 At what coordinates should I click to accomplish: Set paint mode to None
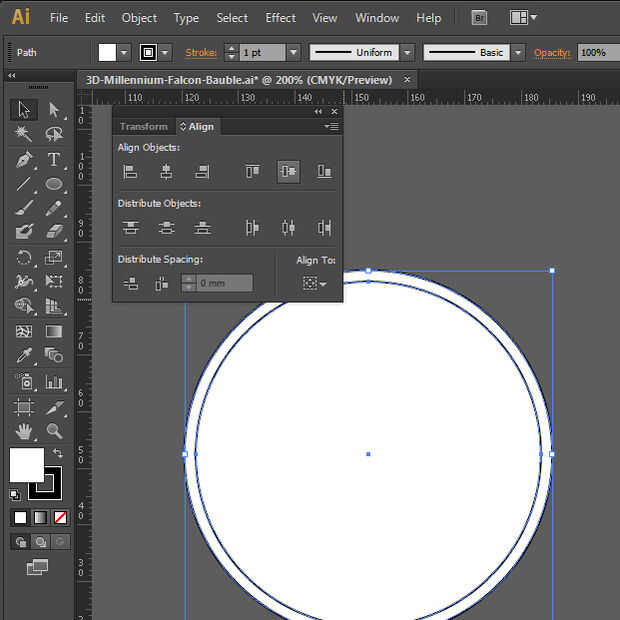pyautogui.click(x=60, y=517)
